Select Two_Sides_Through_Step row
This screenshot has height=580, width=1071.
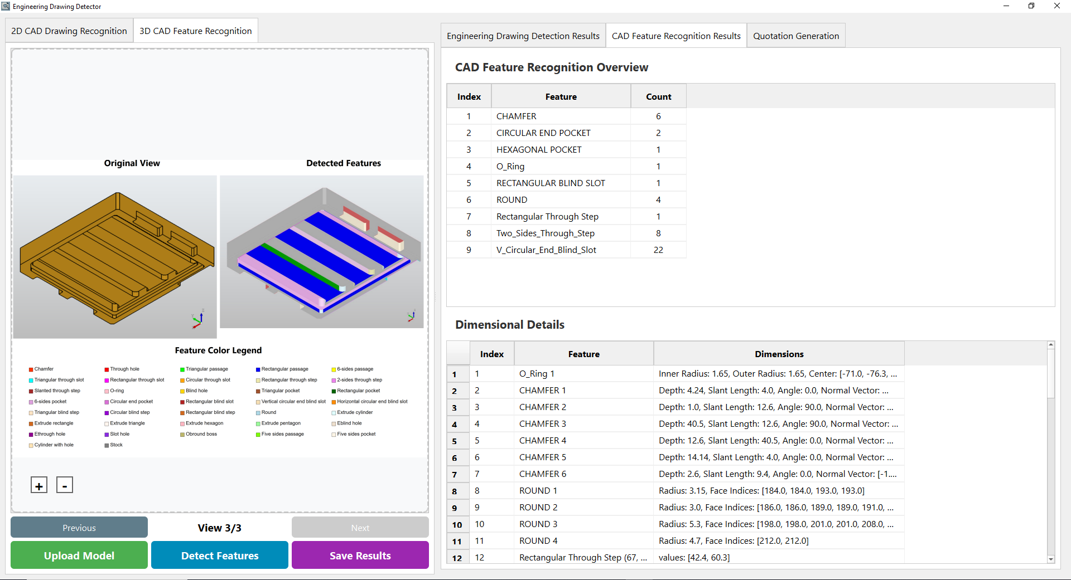coord(567,233)
